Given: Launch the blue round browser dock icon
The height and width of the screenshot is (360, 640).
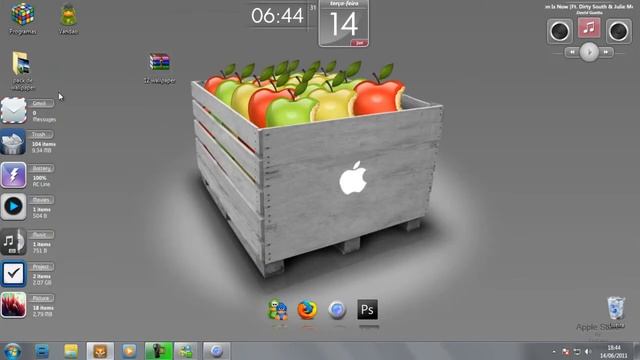Looking at the screenshot, I should point(337,310).
